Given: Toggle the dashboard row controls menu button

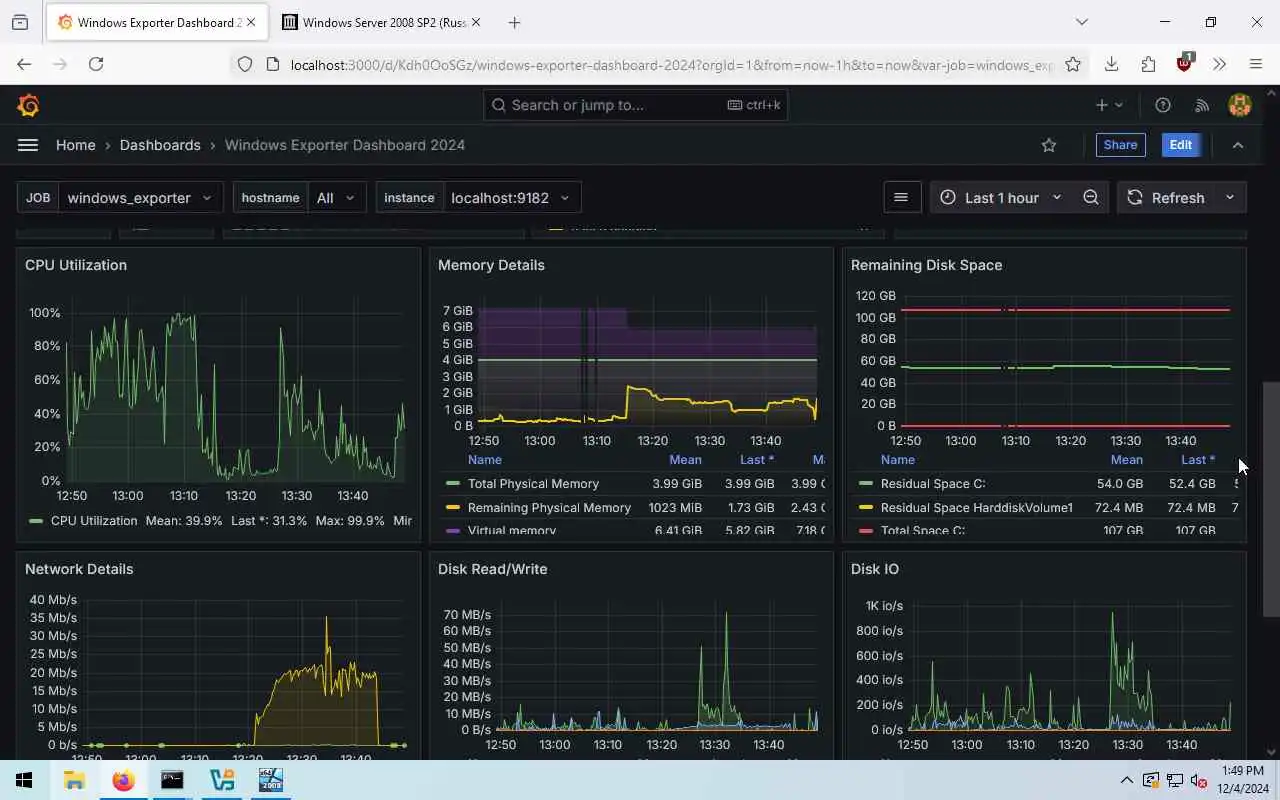Looking at the screenshot, I should (x=901, y=197).
